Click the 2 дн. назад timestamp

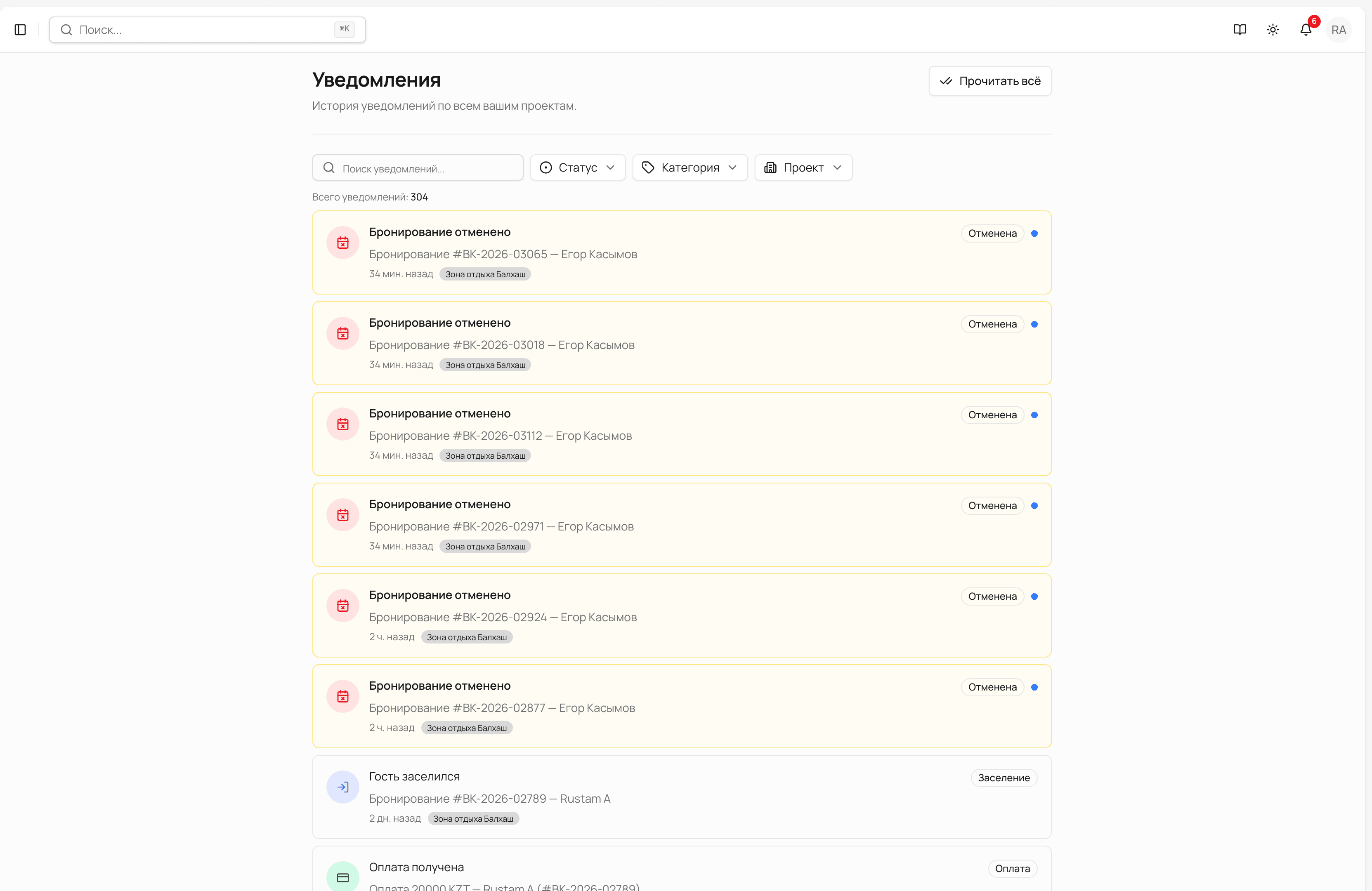[395, 818]
